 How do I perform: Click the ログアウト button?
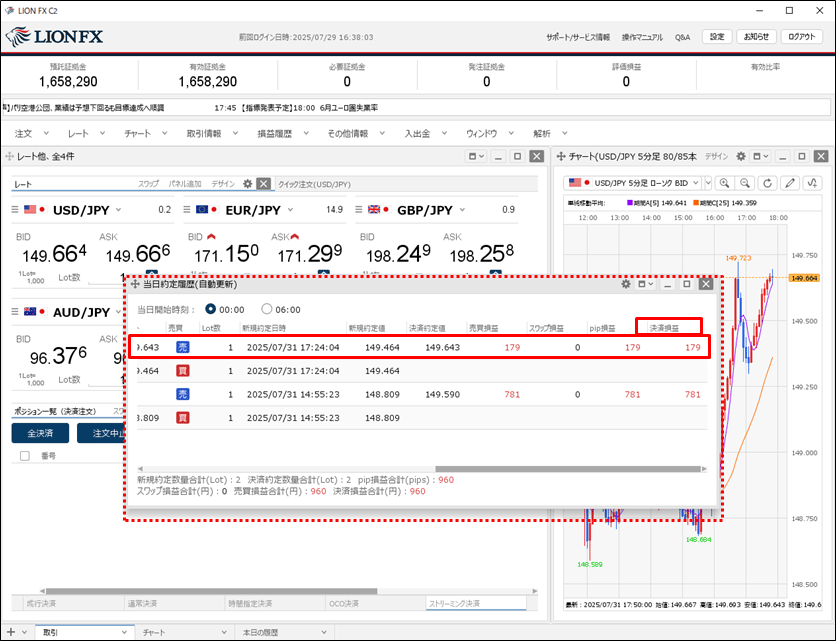(800, 37)
